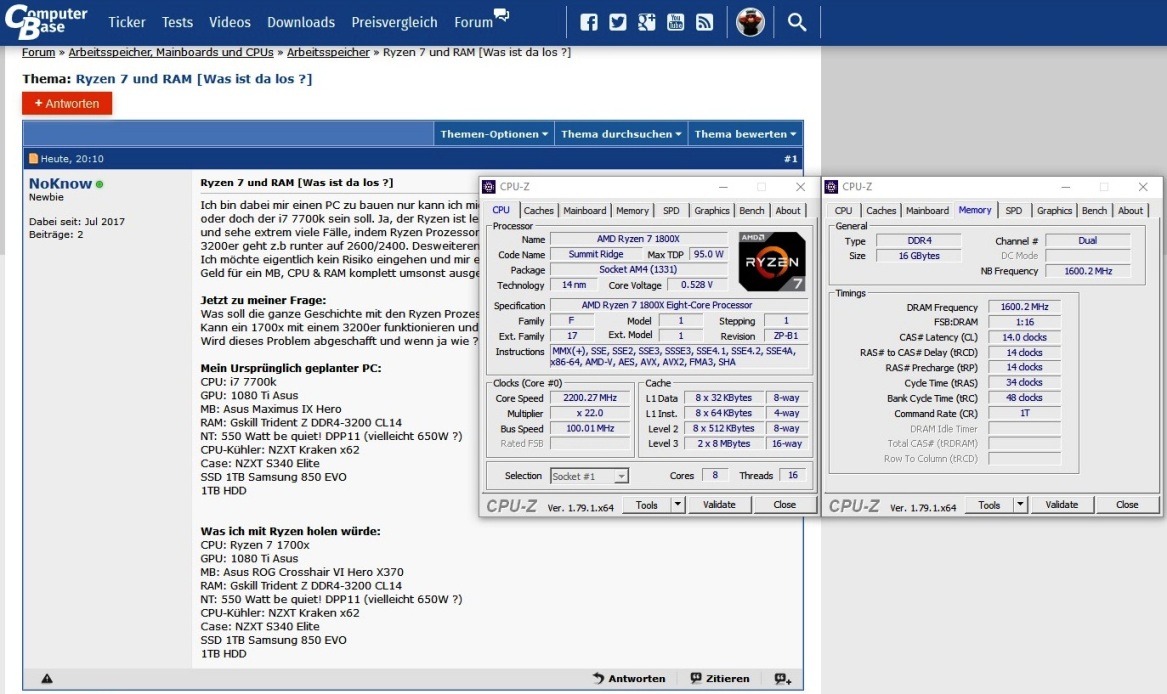Open Tests in the navigation bar
Viewport: 1167px width, 694px height.
(177, 22)
